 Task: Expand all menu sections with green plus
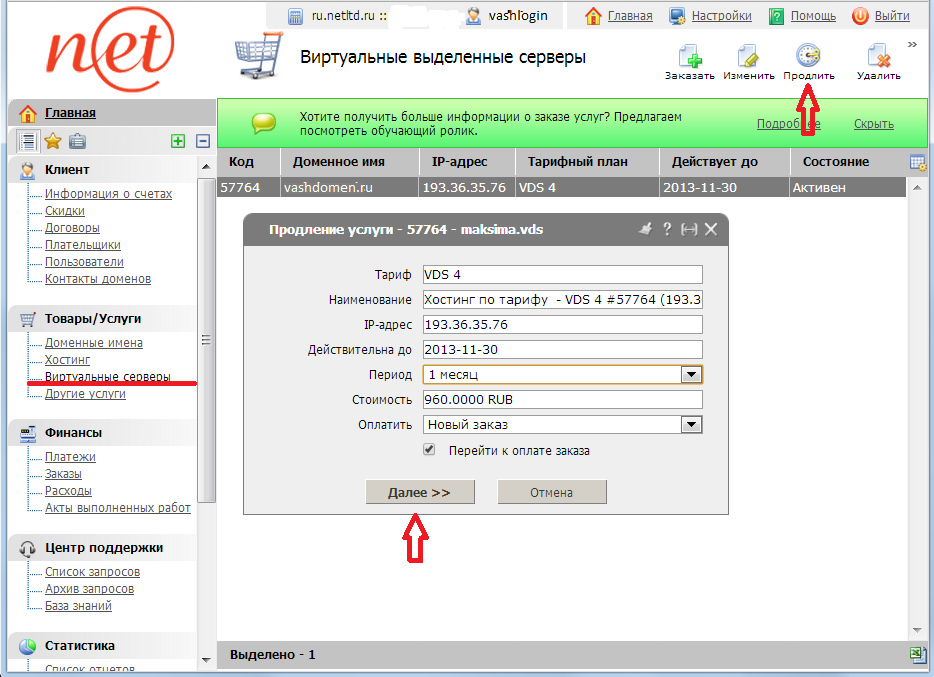pos(178,141)
